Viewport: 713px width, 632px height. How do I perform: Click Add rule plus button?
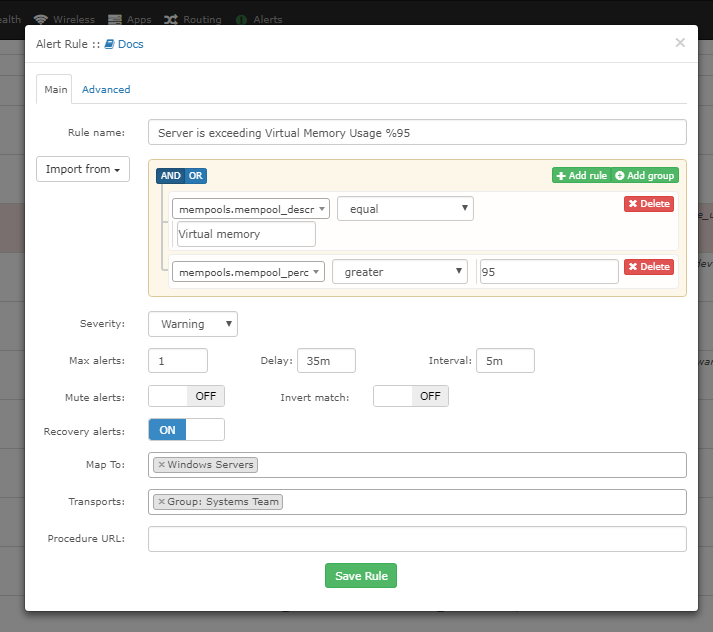click(x=581, y=176)
